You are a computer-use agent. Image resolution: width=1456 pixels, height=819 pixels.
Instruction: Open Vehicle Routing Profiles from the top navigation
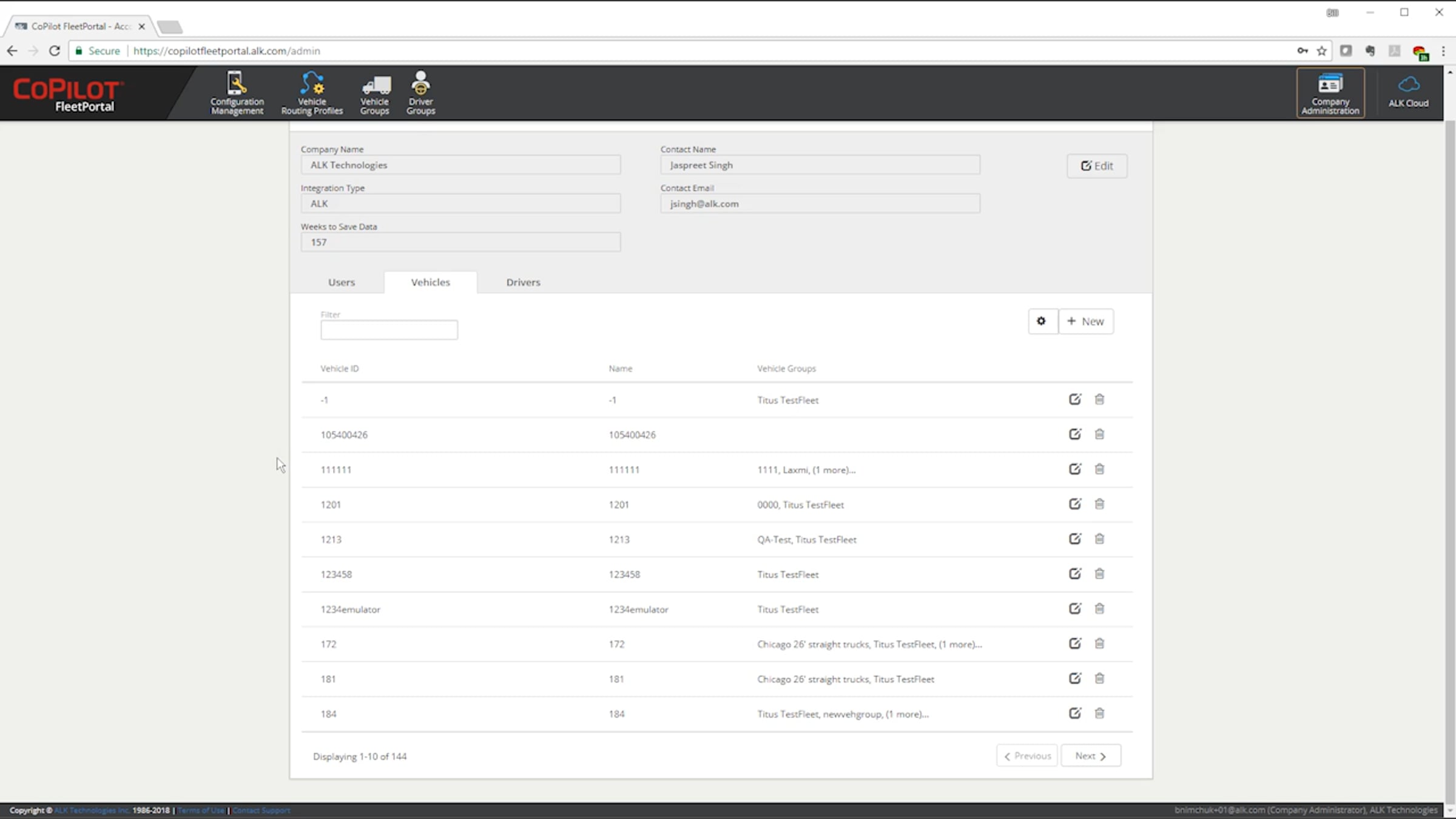click(x=312, y=93)
